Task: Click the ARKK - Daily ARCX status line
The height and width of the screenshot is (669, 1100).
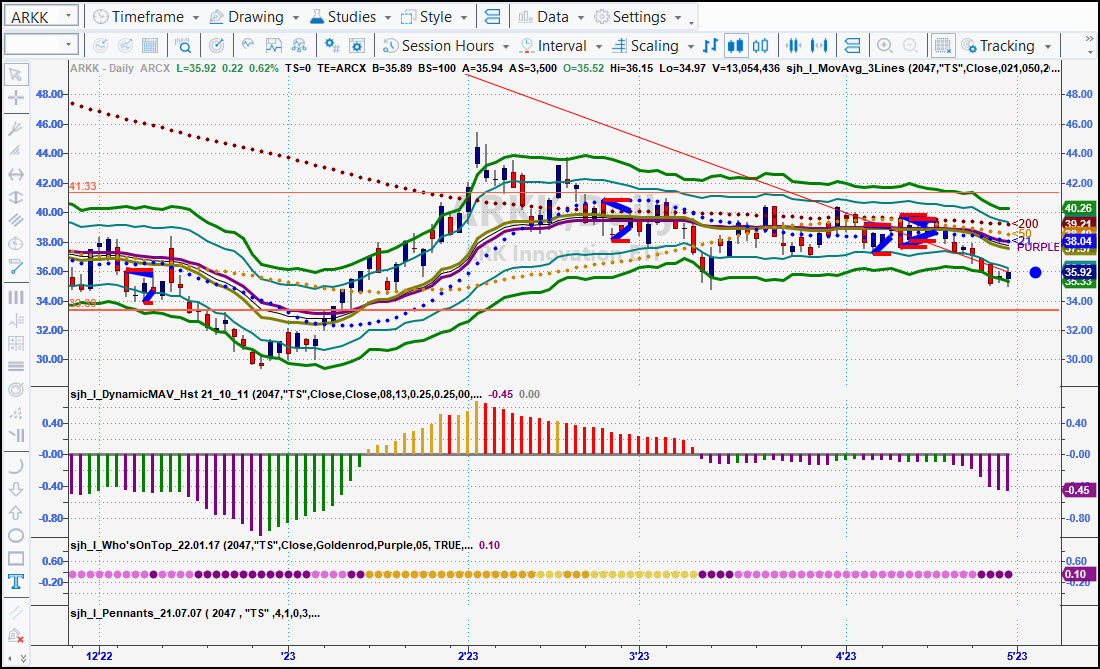Action: click(120, 68)
